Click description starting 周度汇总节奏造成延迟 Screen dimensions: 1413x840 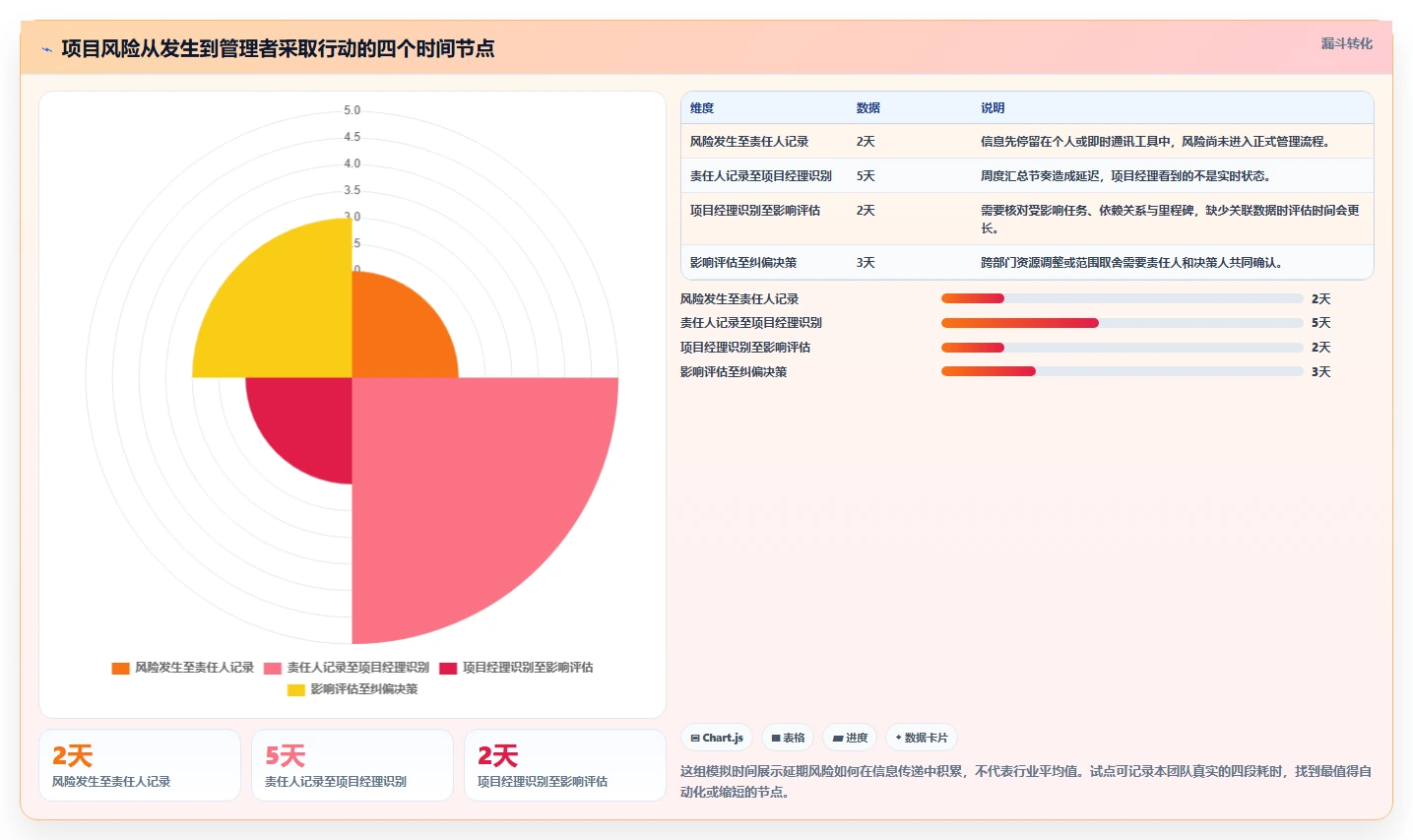click(x=1125, y=176)
